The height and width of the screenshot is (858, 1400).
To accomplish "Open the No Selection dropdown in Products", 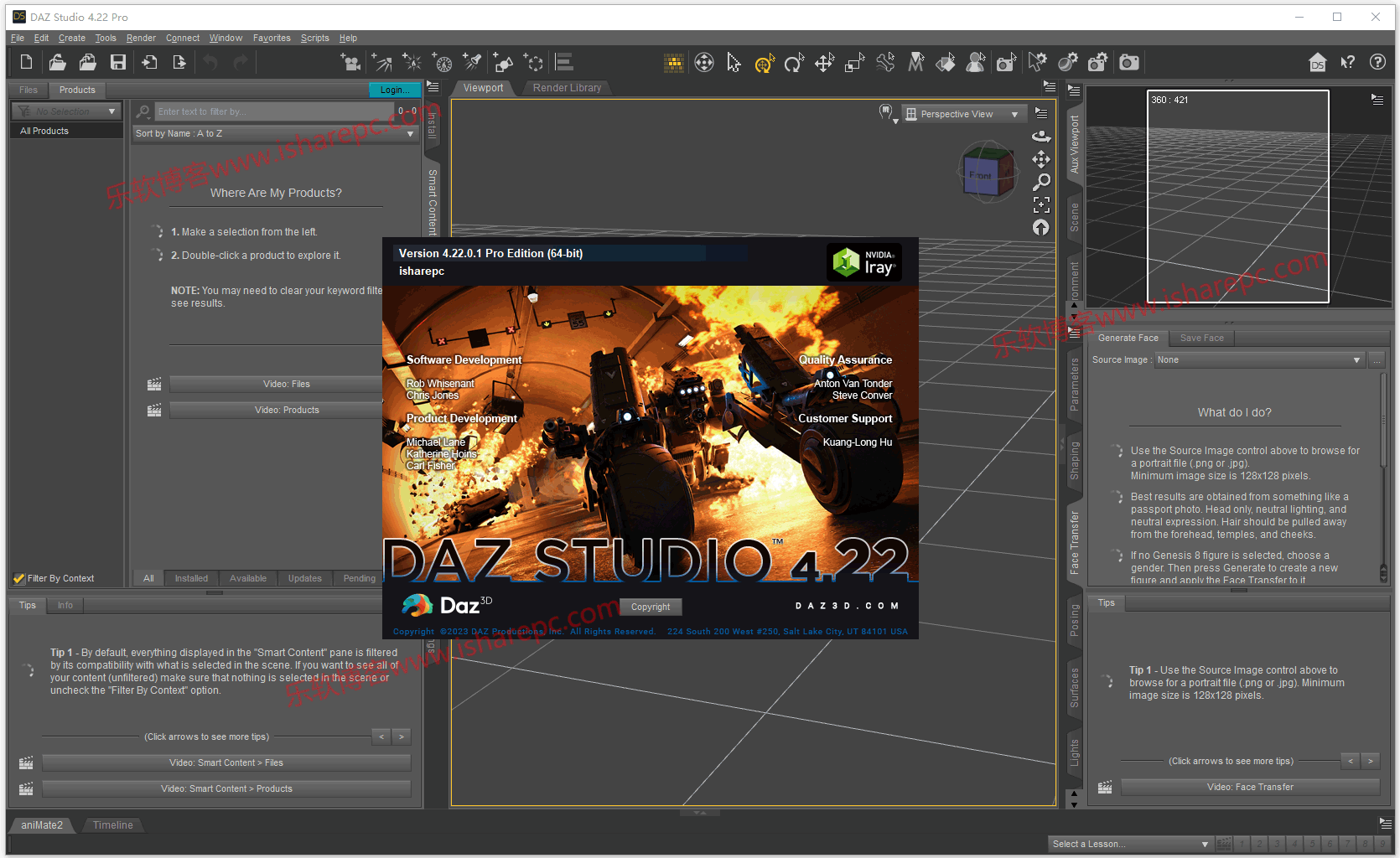I will pos(66,111).
